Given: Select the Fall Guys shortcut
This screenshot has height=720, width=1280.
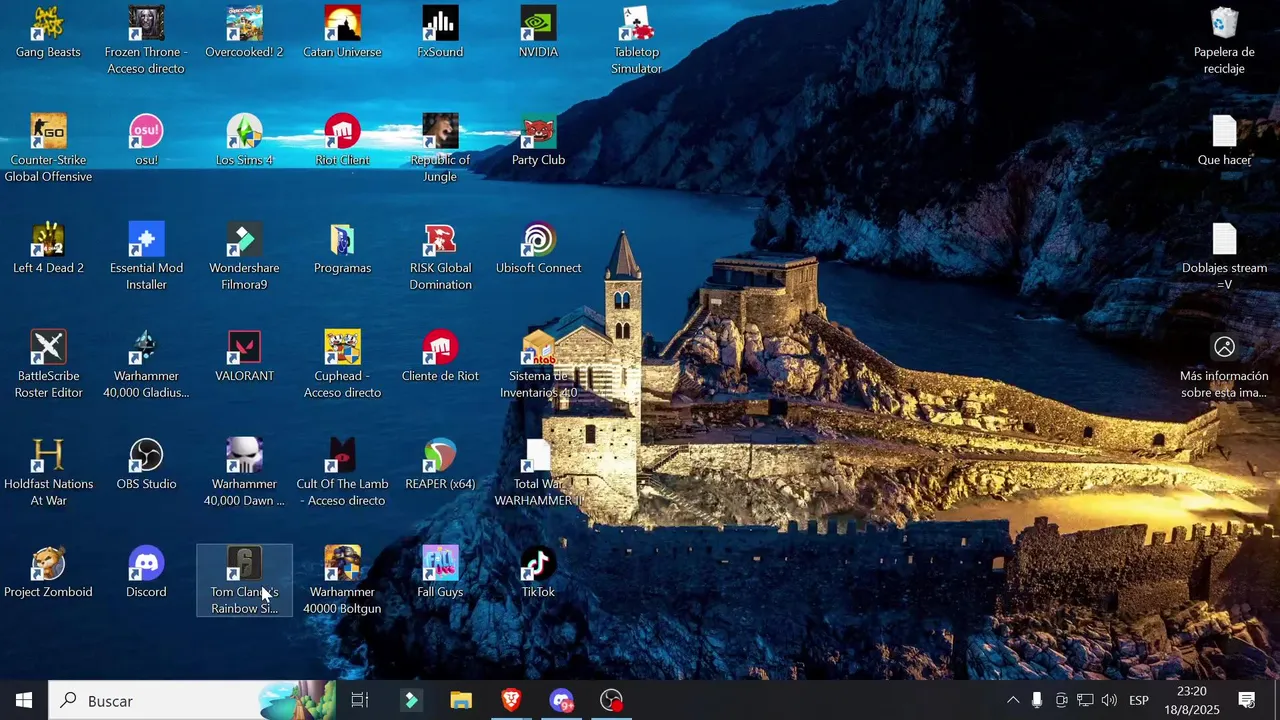Looking at the screenshot, I should 440,573.
